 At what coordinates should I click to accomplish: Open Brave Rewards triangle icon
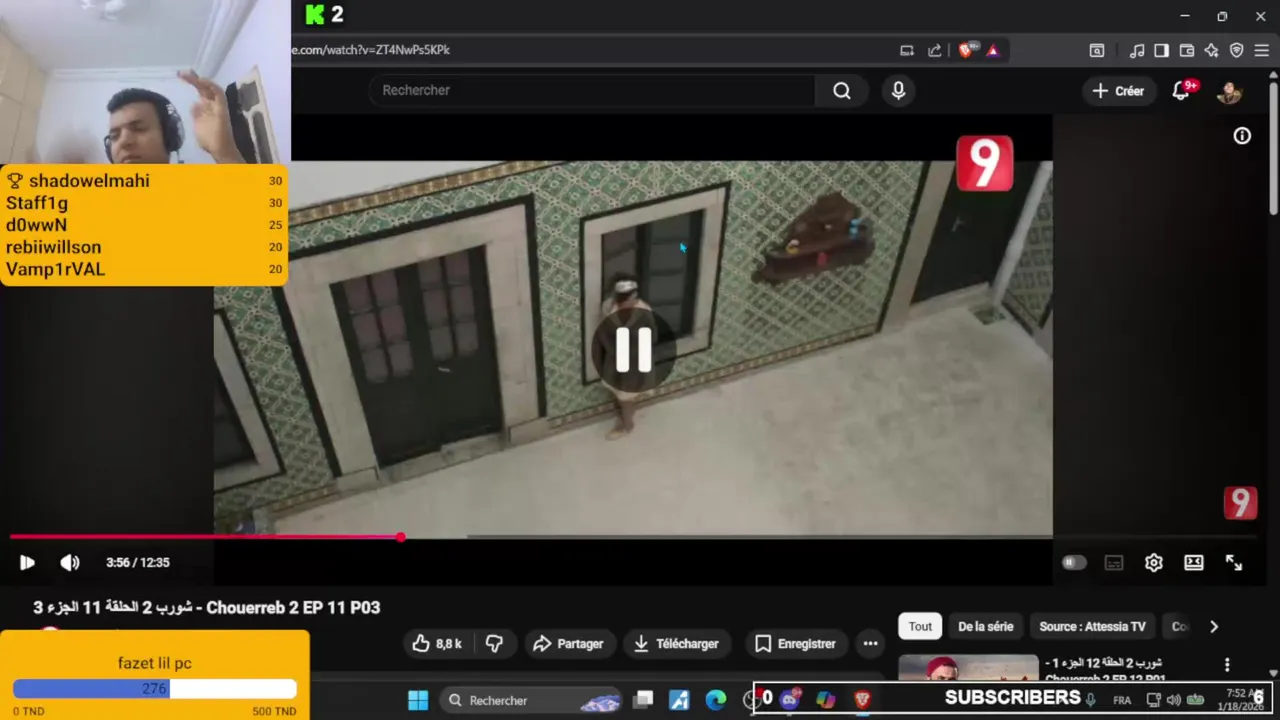(x=993, y=50)
